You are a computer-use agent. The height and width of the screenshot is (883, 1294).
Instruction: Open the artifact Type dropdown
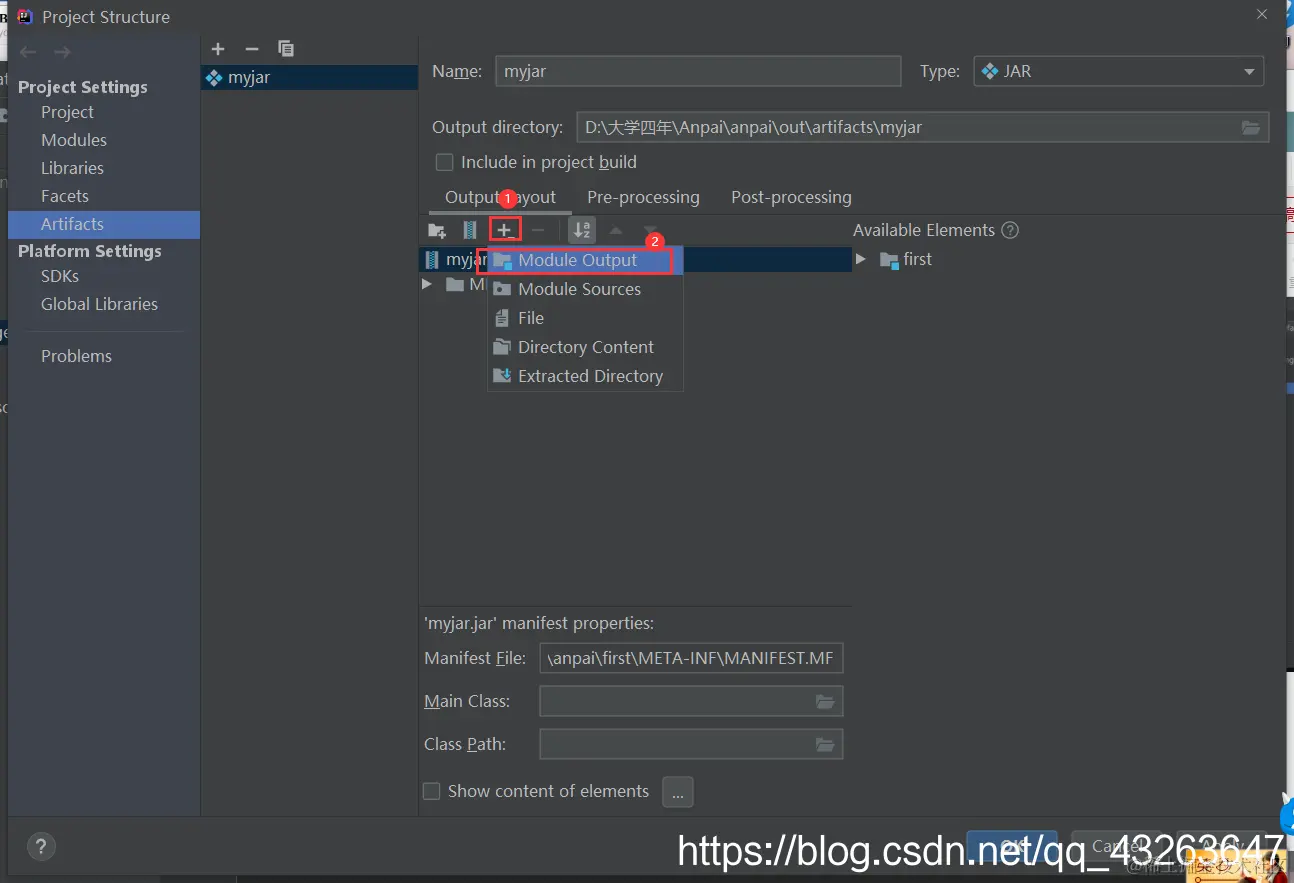click(x=1118, y=71)
